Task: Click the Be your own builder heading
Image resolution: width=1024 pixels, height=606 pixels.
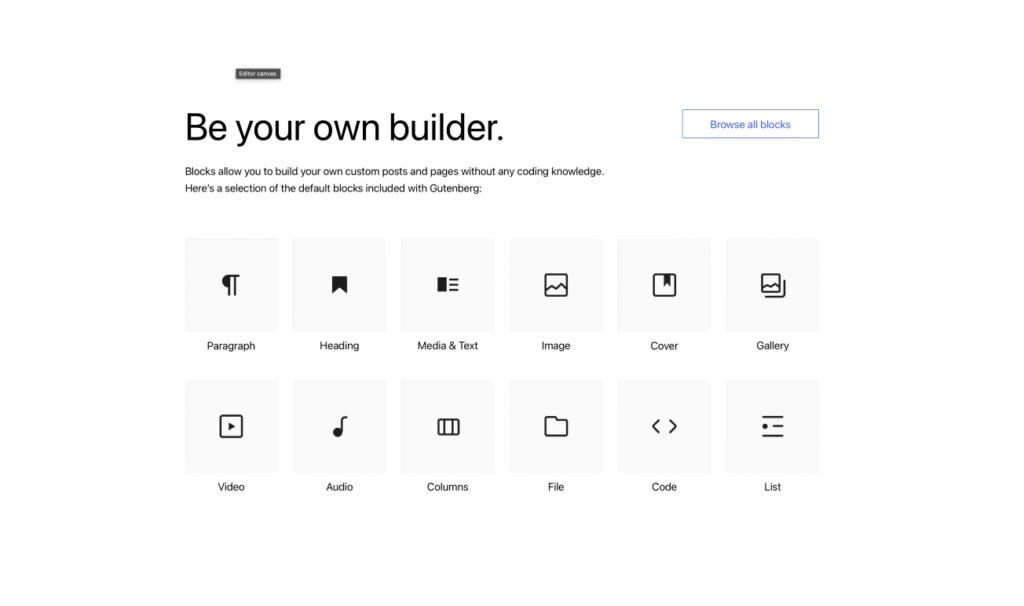Action: (344, 127)
